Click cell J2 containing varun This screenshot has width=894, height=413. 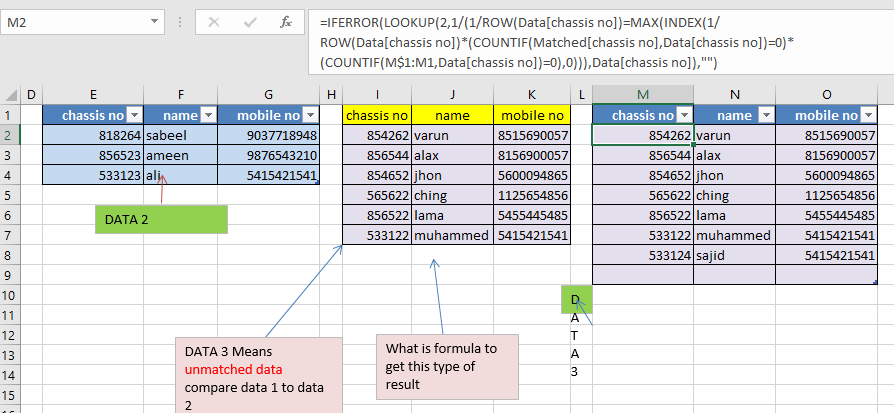pos(453,136)
